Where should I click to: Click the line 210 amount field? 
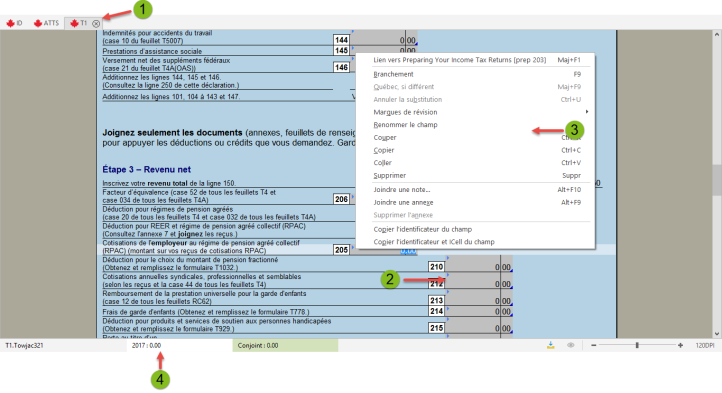[x=478, y=267]
